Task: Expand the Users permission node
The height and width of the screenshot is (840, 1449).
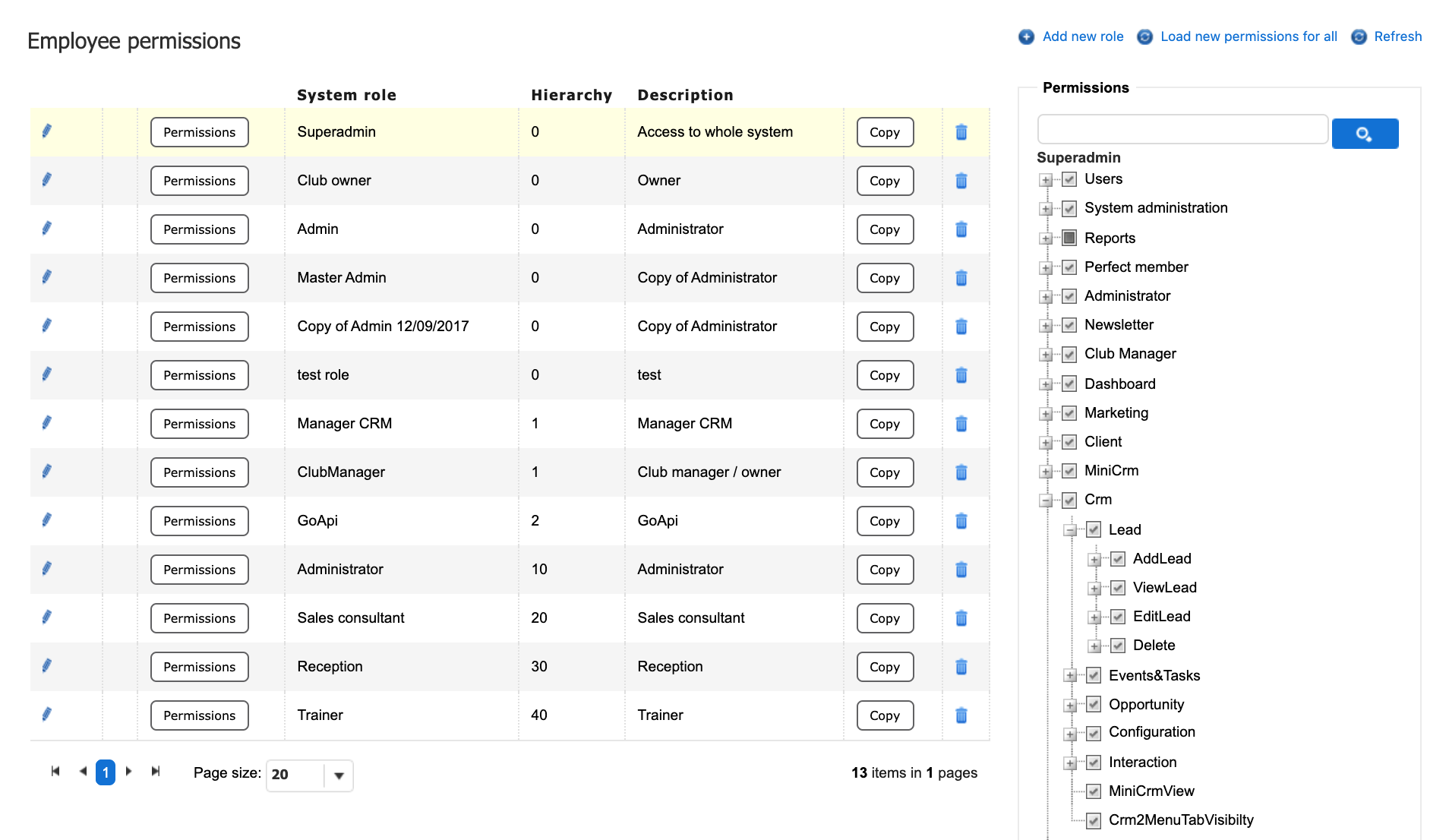Action: click(1046, 180)
